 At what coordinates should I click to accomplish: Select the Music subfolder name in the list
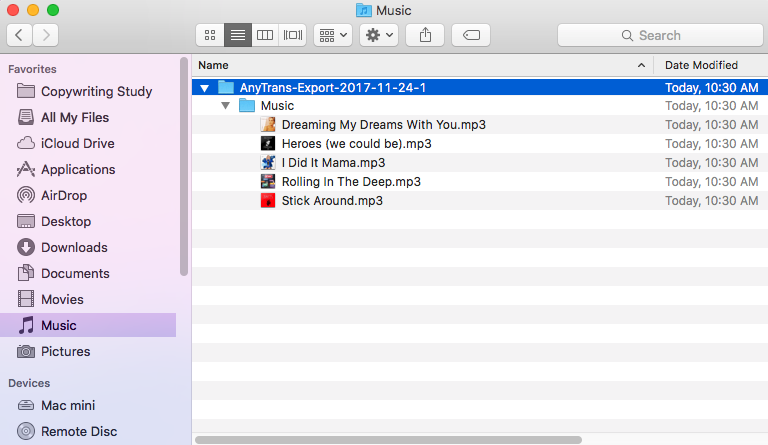277,106
